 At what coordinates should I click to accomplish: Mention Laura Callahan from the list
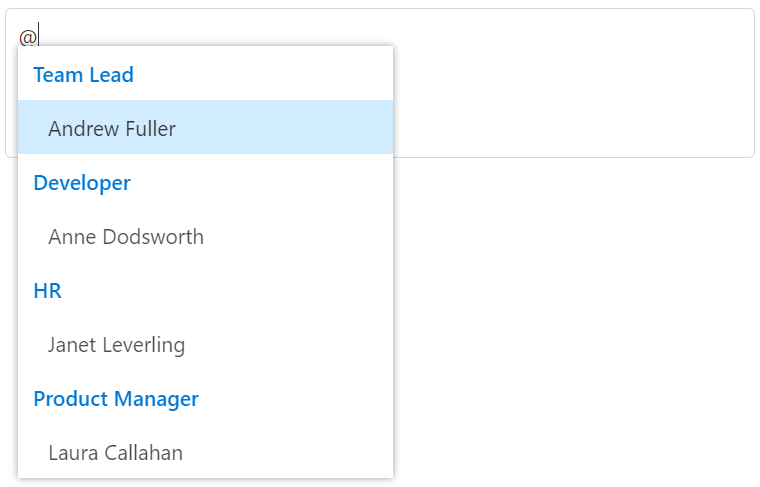(x=115, y=453)
